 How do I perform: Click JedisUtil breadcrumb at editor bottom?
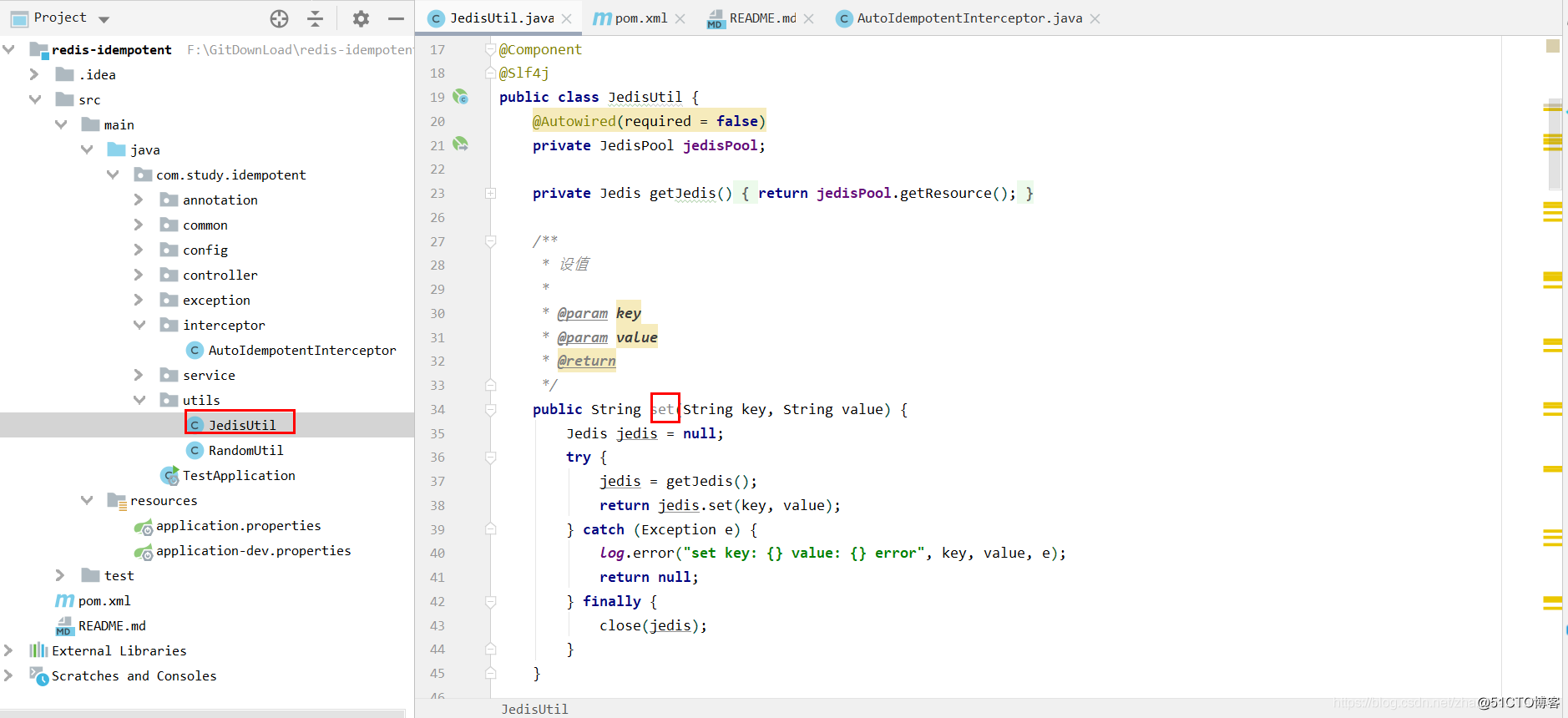click(x=534, y=709)
